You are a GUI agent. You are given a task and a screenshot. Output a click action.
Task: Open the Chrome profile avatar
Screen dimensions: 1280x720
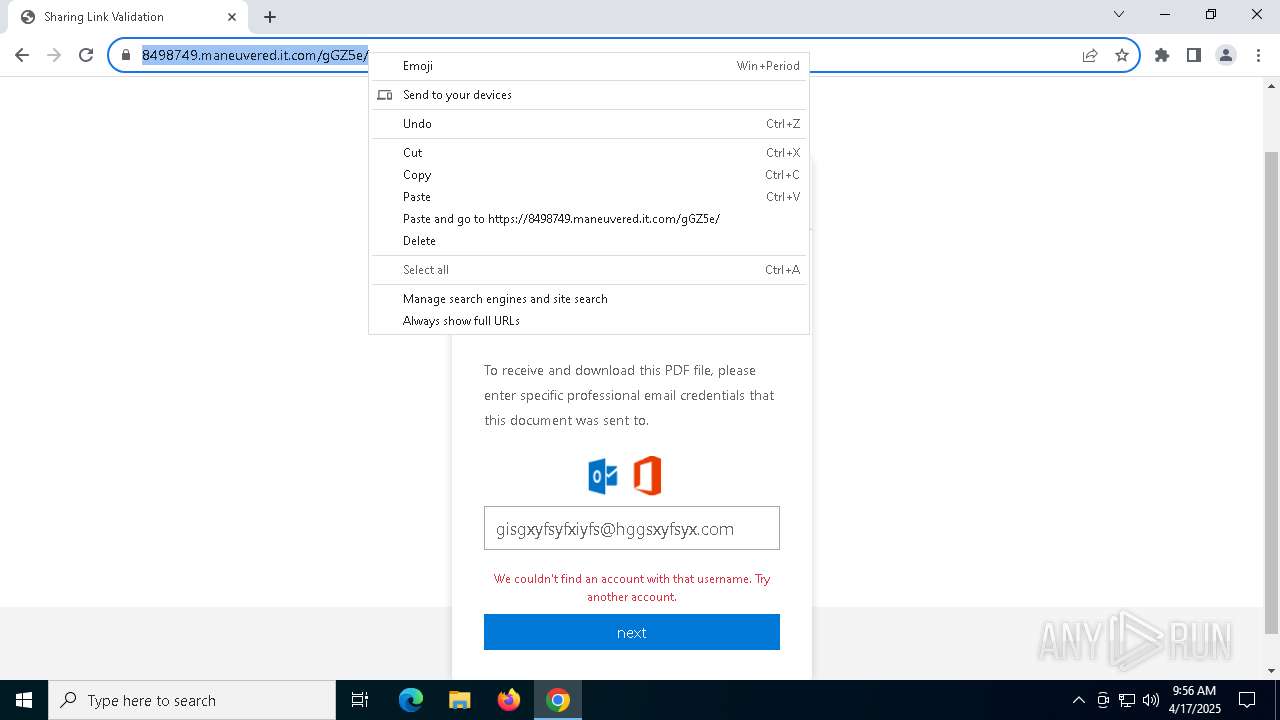pyautogui.click(x=1226, y=55)
